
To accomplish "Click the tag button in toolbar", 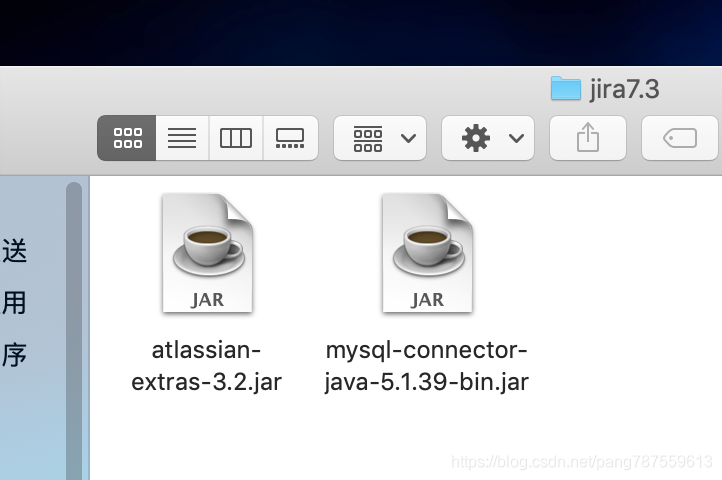I will point(680,138).
